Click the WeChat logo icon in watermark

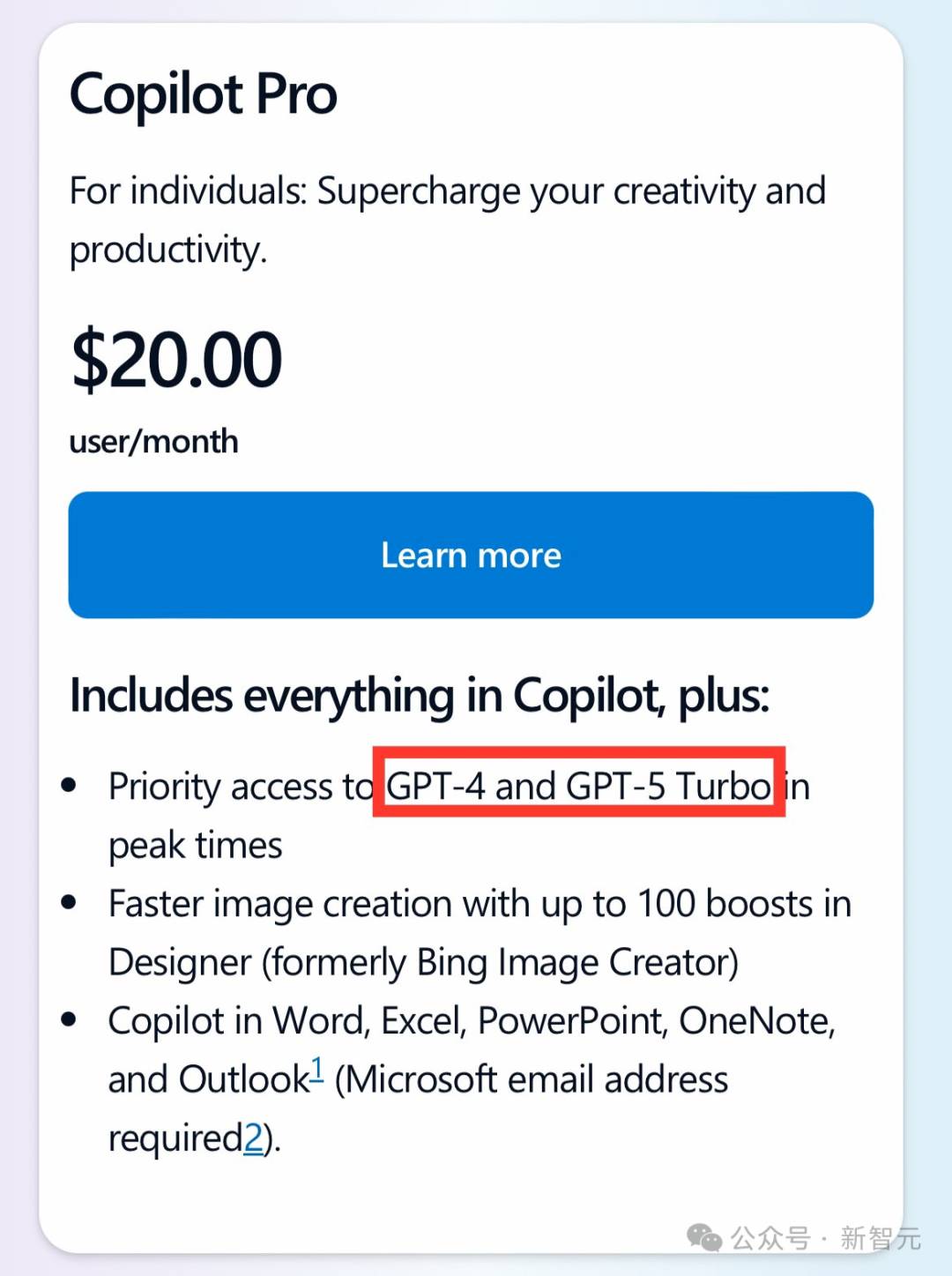click(x=704, y=1237)
